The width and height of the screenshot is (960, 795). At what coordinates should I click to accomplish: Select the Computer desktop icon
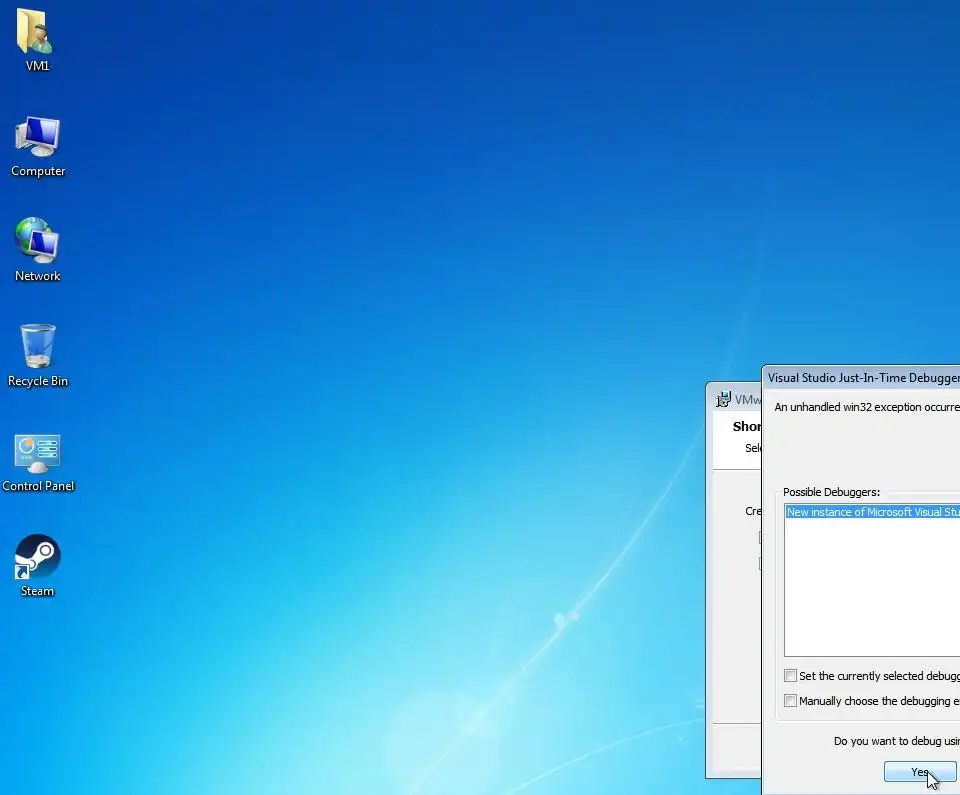click(x=37, y=136)
